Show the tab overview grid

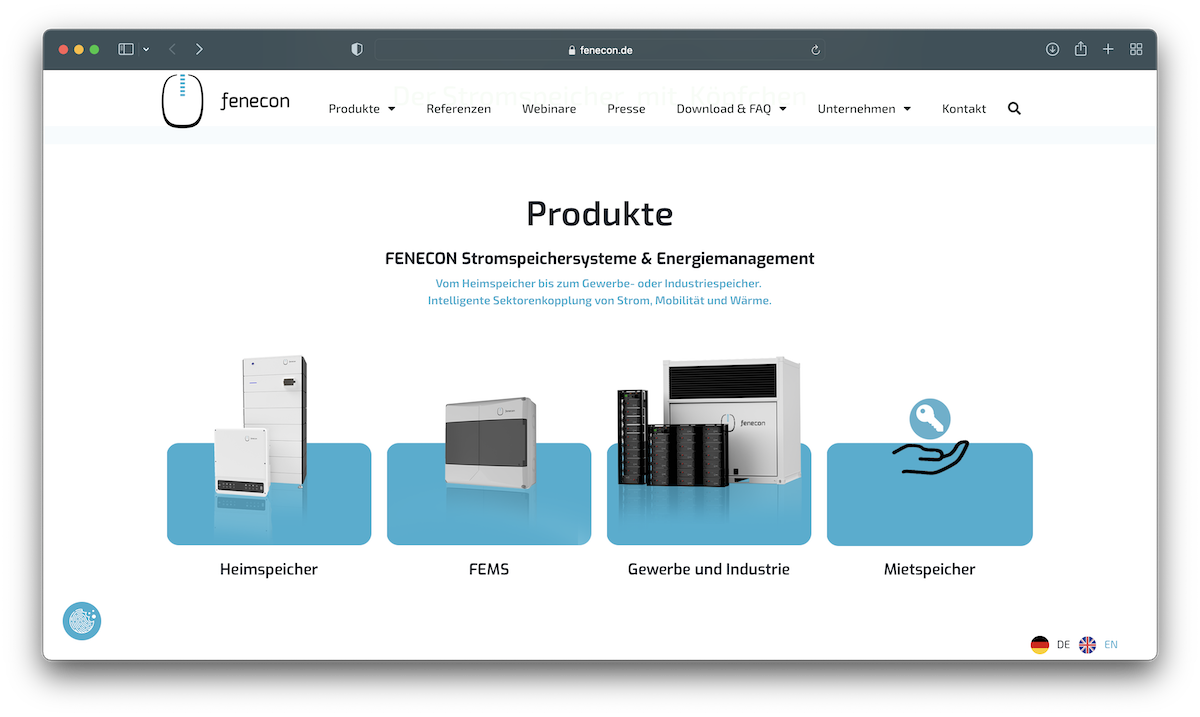[1136, 49]
